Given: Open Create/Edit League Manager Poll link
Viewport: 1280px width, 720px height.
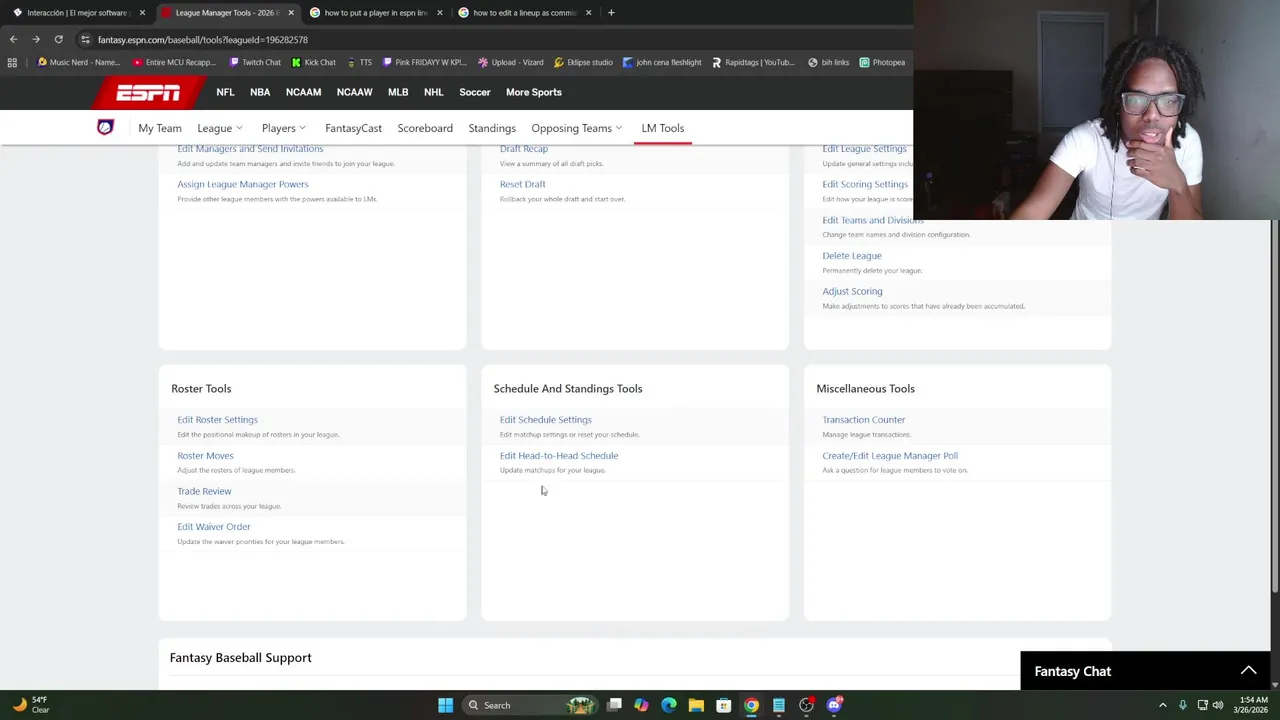Looking at the screenshot, I should (x=890, y=455).
